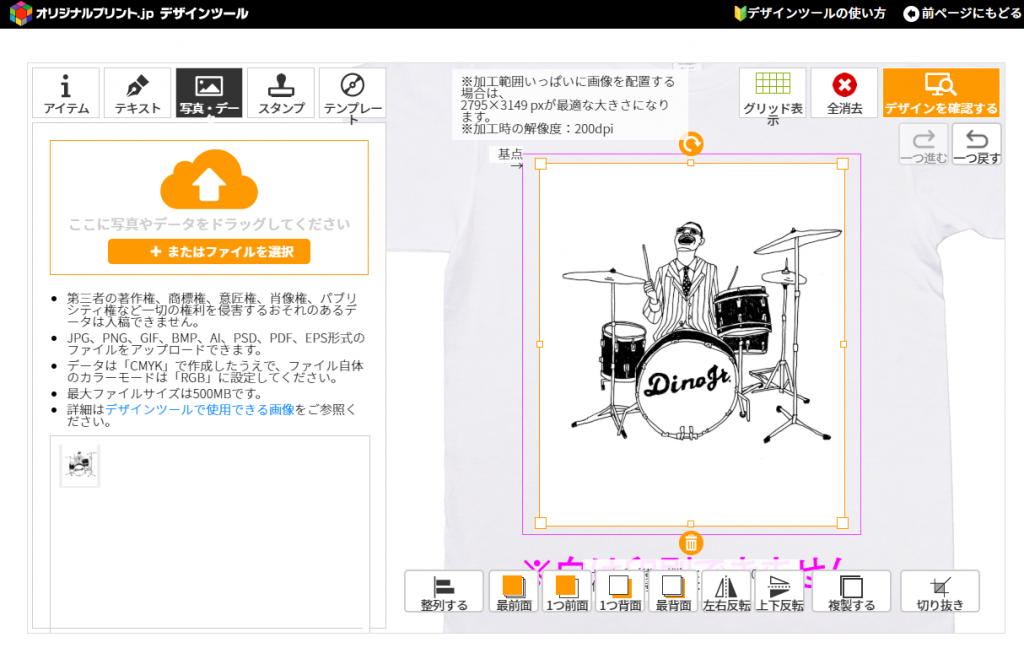This screenshot has width=1024, height=648.
Task: Click the 加工時の解像度:200dpi text
Action: [x=537, y=129]
